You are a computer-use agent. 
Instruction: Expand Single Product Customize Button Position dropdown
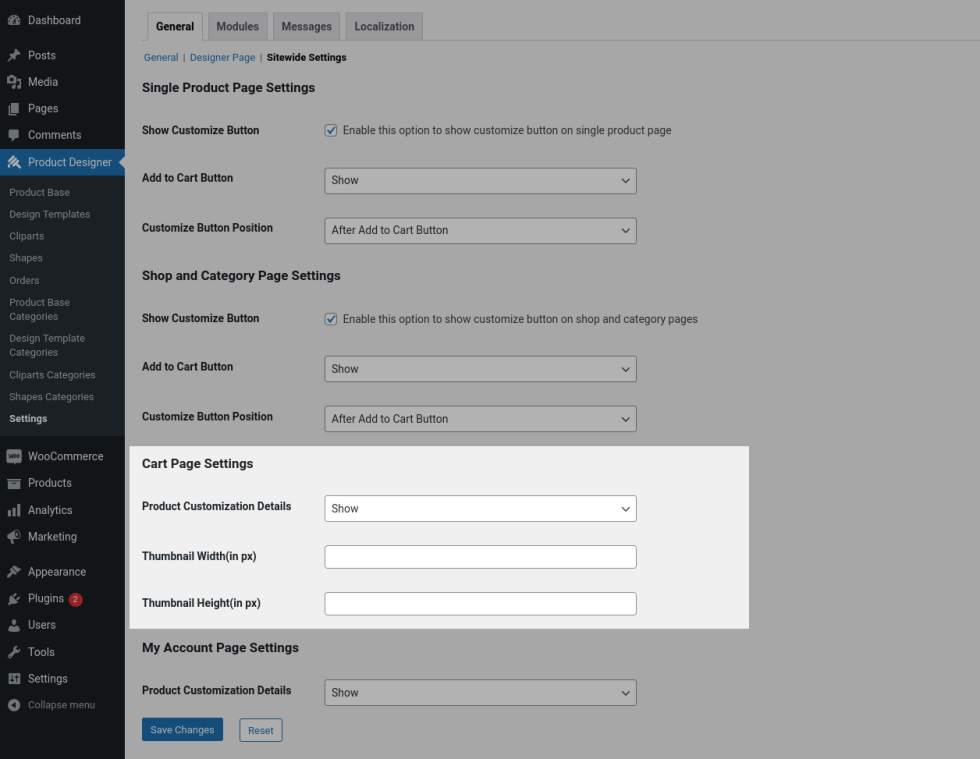[x=480, y=230]
